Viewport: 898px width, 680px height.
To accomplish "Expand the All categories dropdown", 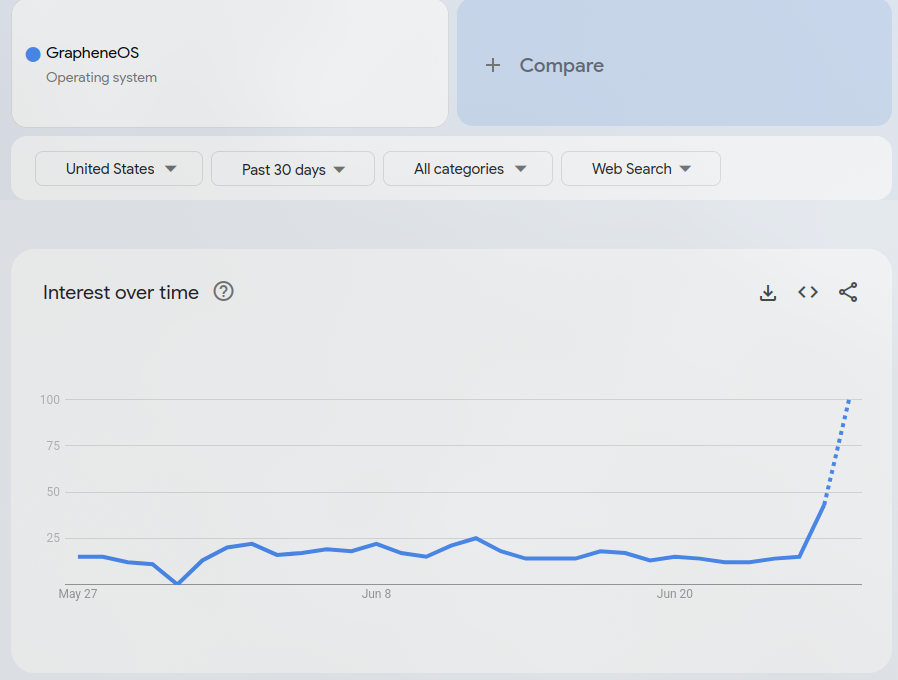I will tap(468, 168).
